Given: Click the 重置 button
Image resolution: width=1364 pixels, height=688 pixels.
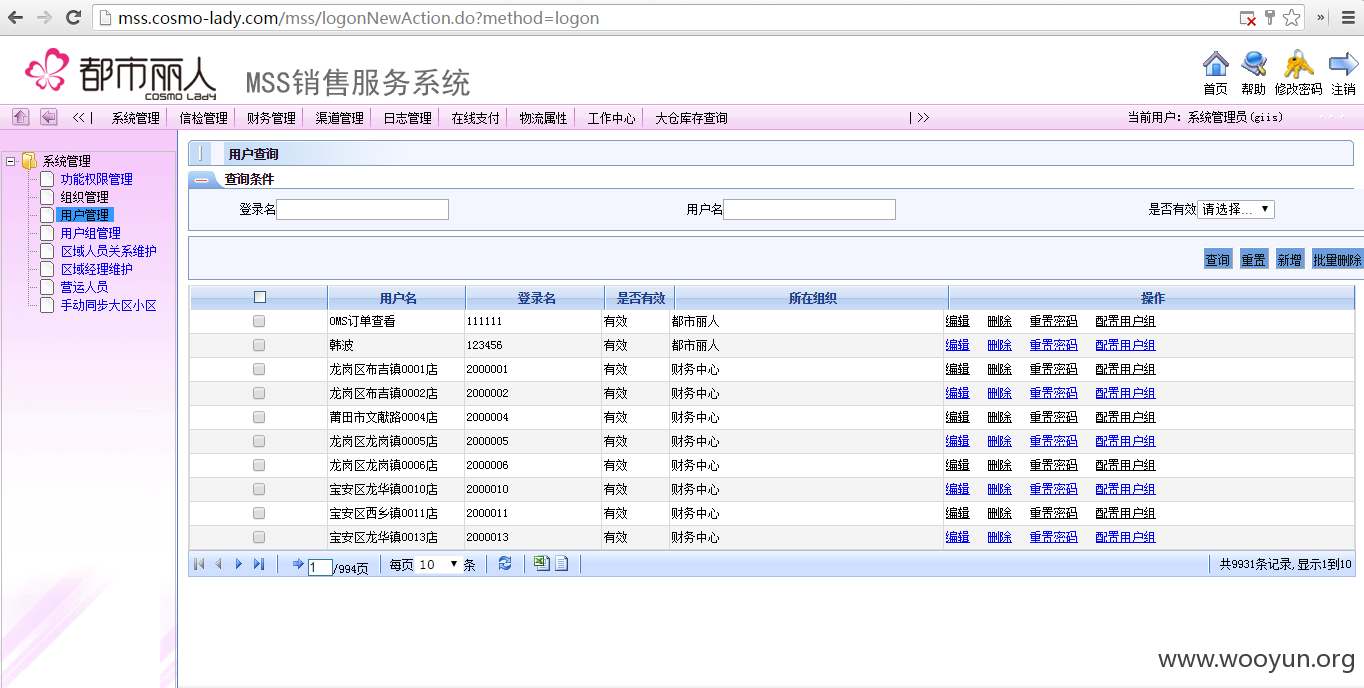Looking at the screenshot, I should [1253, 259].
